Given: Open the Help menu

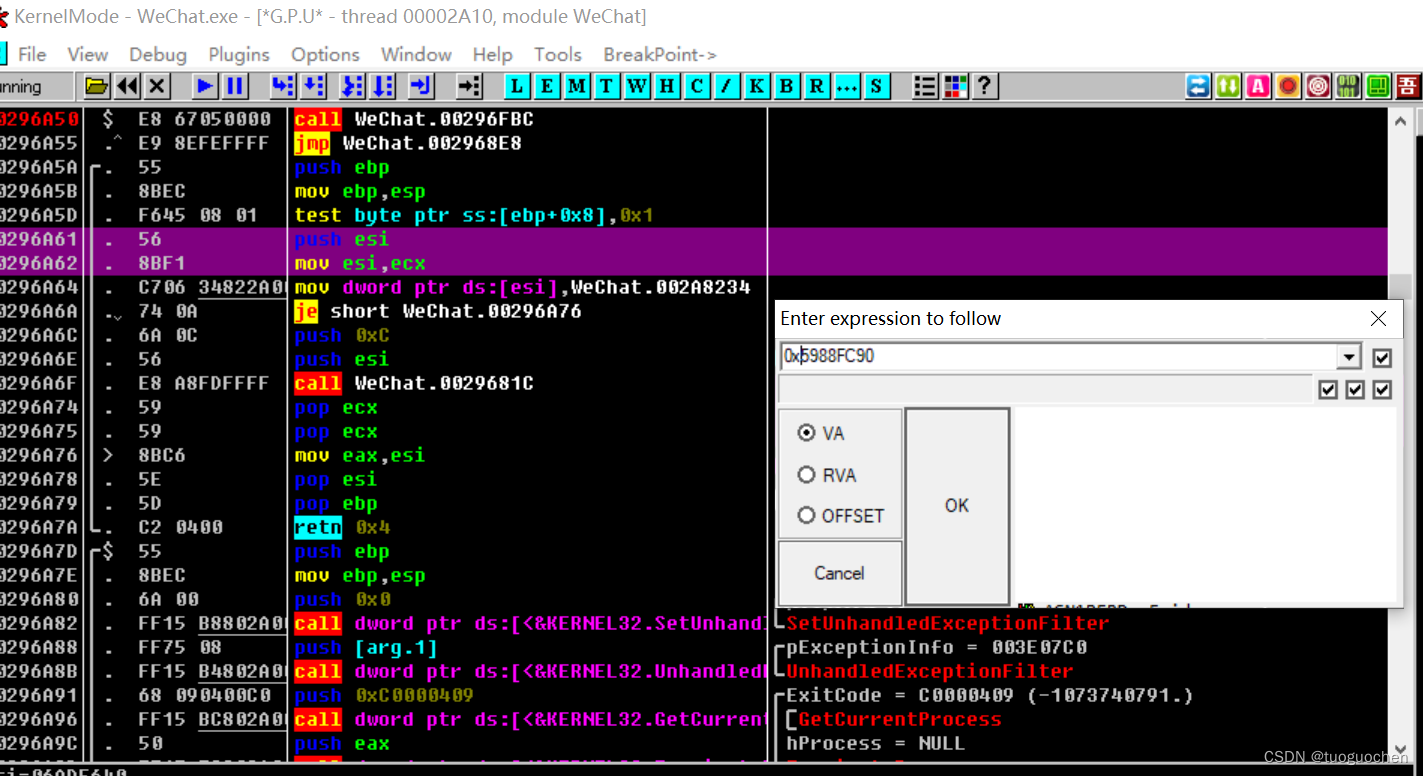Looking at the screenshot, I should point(492,54).
